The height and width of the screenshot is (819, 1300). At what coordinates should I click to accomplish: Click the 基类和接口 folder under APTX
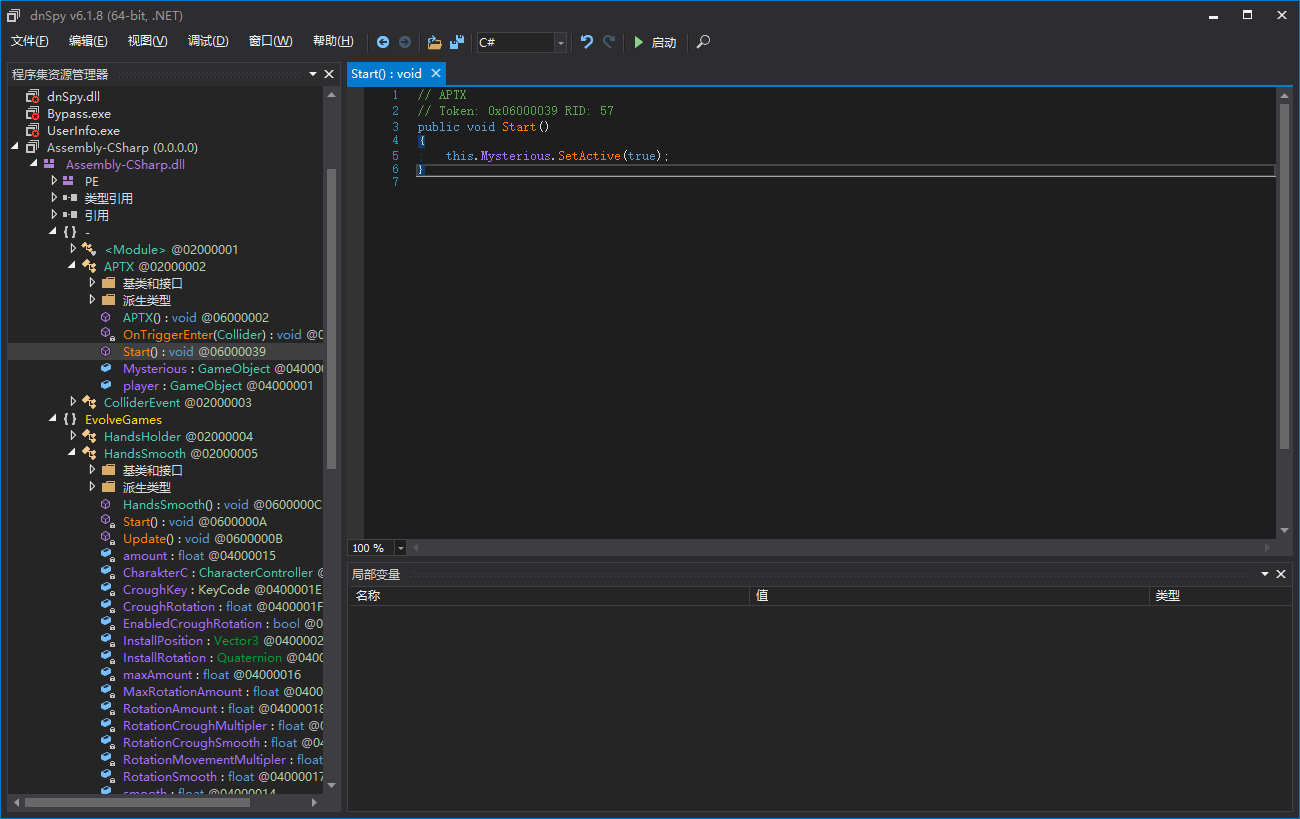(x=152, y=283)
